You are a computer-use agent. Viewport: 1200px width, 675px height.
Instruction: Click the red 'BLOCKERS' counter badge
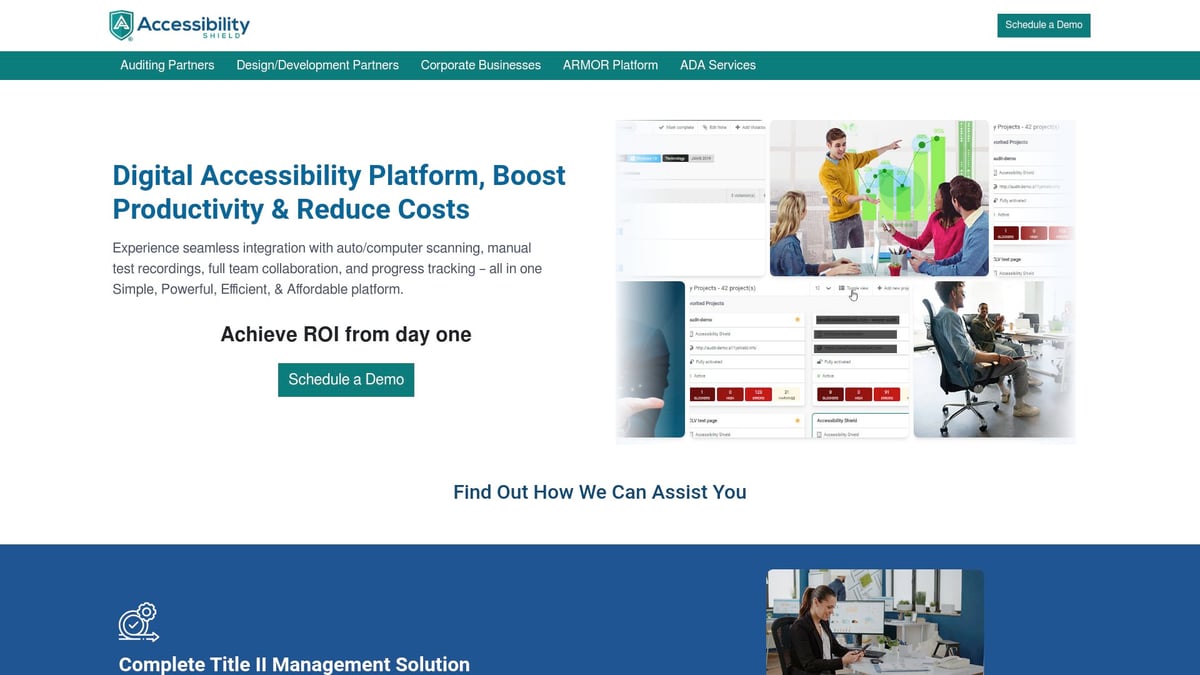[x=702, y=394]
